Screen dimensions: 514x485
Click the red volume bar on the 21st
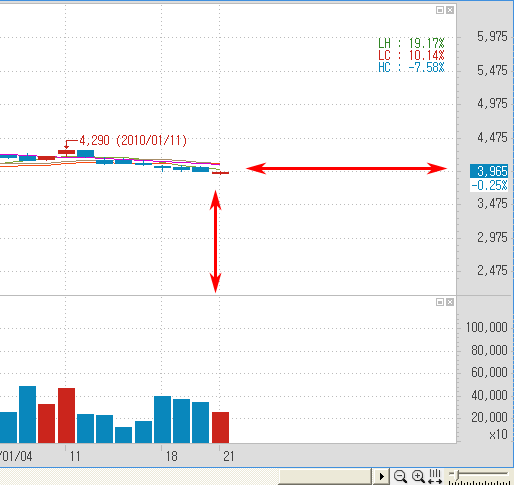coord(220,427)
